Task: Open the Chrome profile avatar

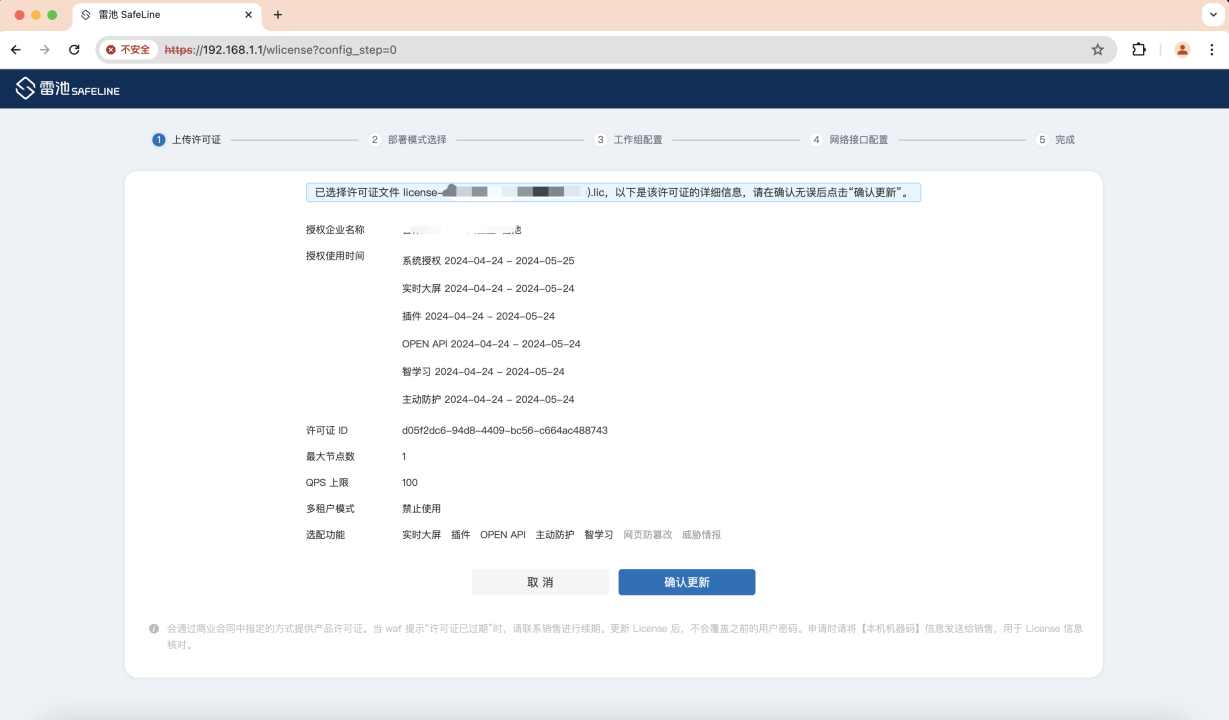Action: point(1182,50)
